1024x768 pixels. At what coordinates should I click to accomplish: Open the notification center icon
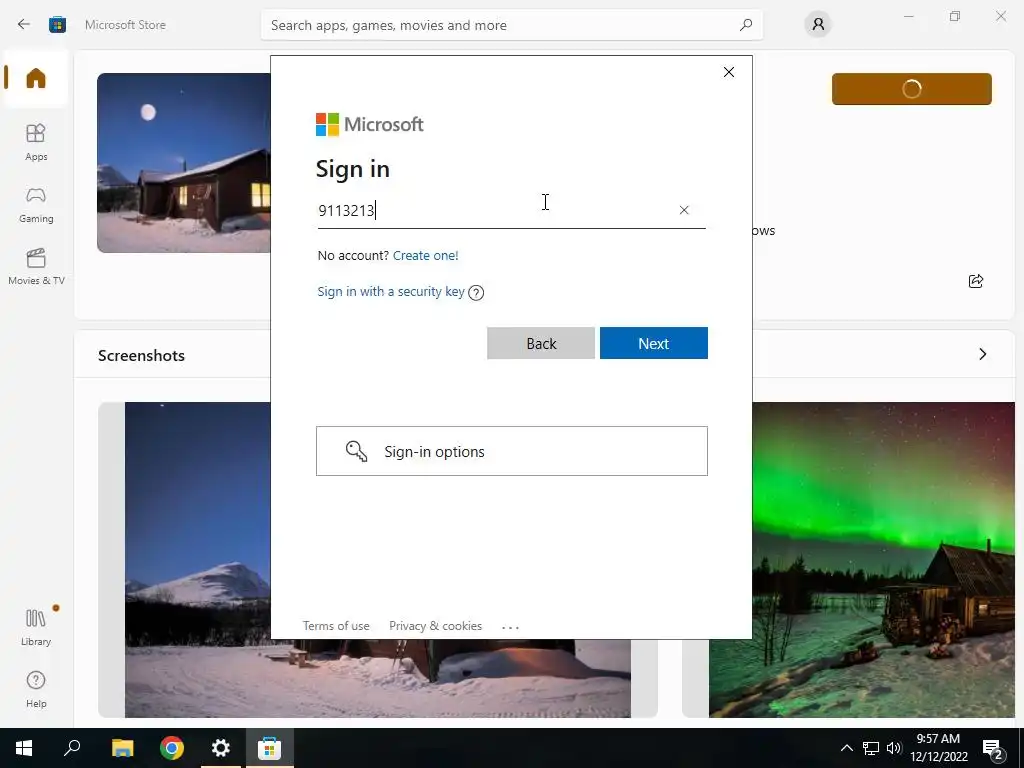click(x=993, y=749)
